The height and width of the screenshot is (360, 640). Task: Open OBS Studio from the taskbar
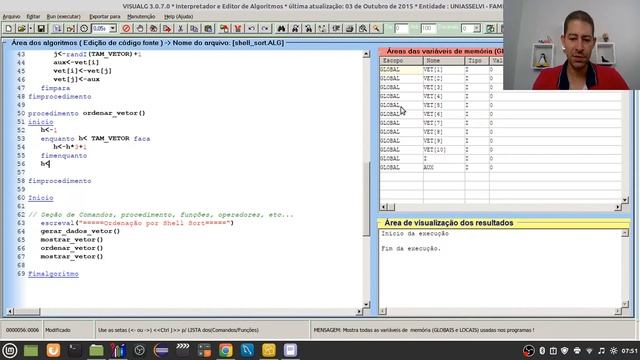[140, 350]
